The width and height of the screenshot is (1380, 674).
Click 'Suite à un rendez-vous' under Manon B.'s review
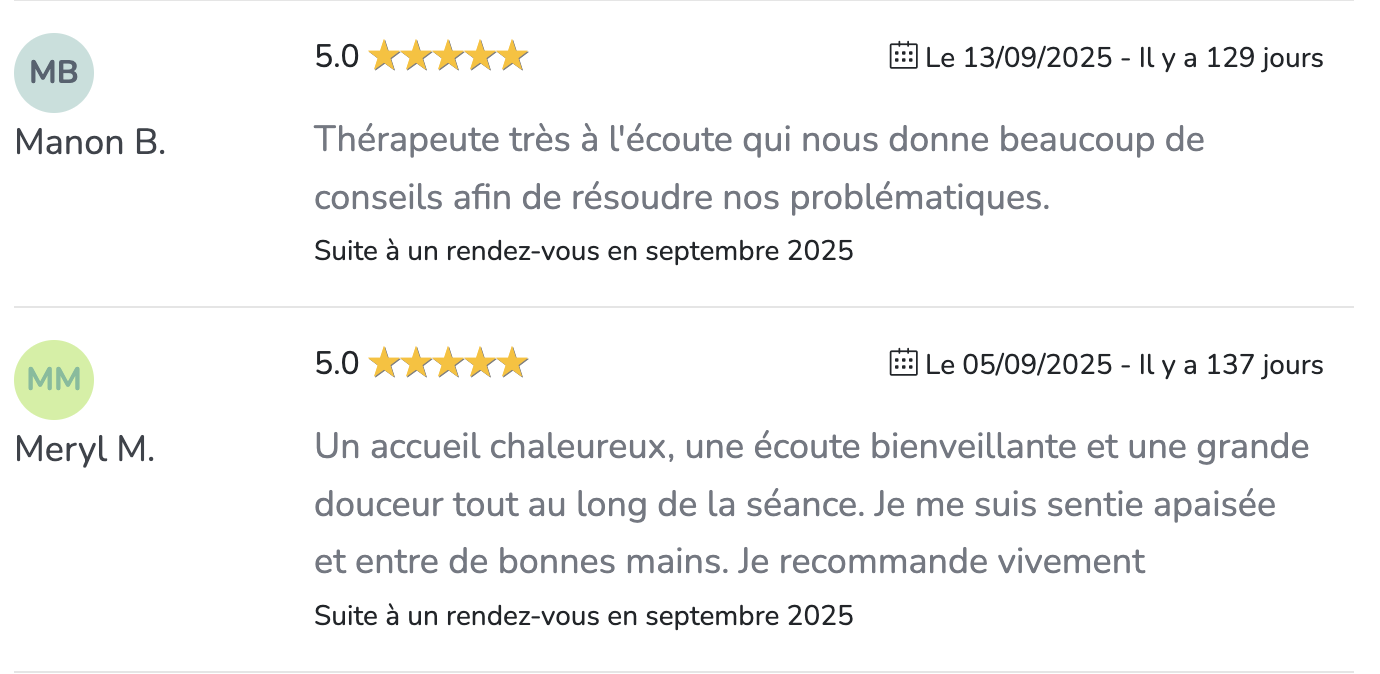pos(583,250)
